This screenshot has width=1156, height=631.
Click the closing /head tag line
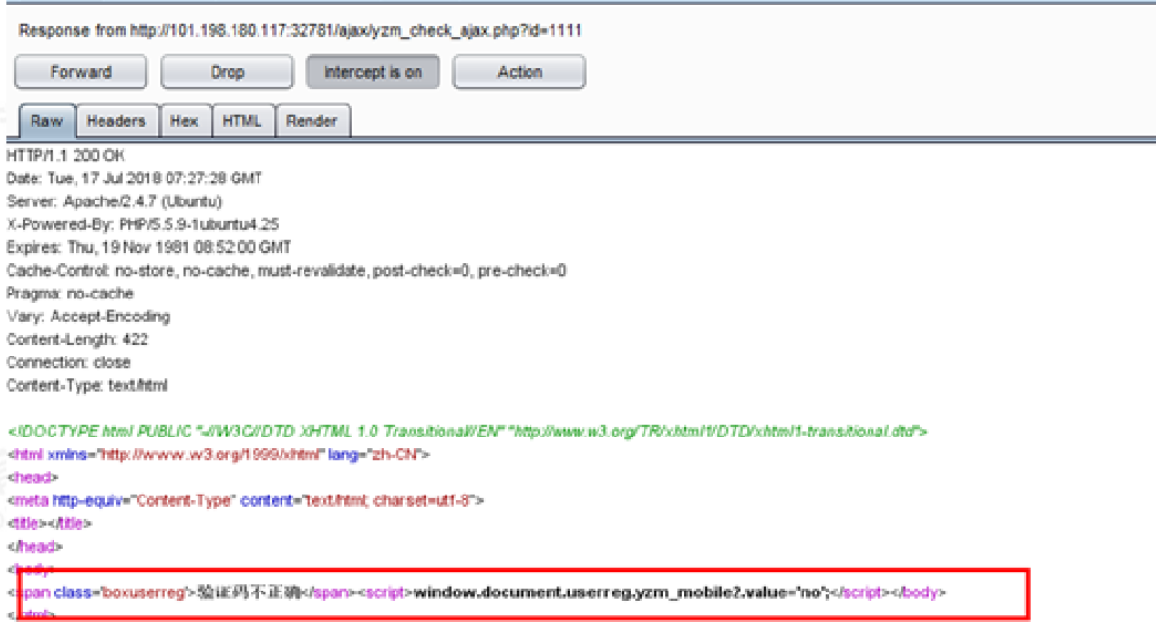[x=35, y=546]
